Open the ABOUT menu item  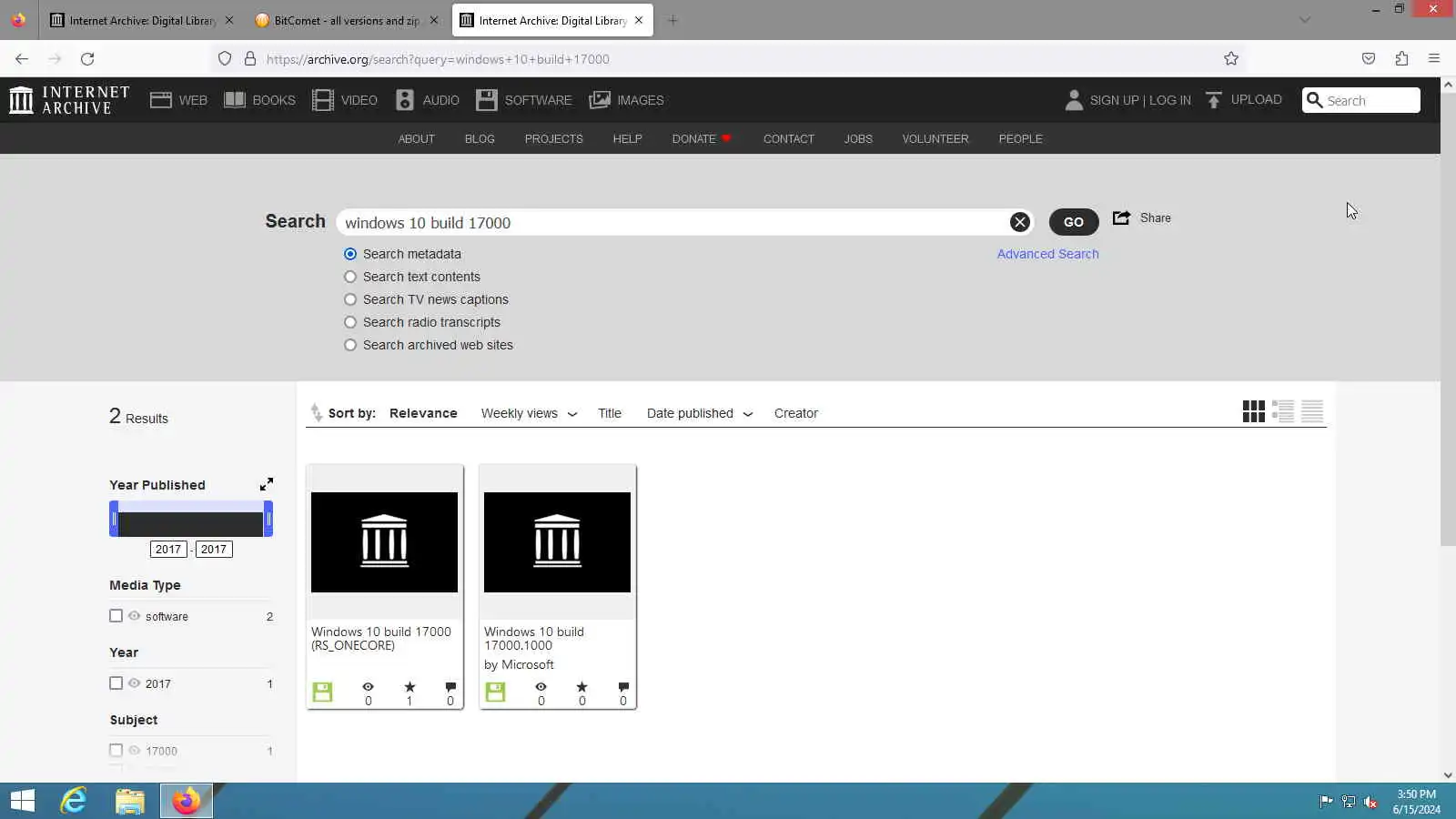point(417,139)
